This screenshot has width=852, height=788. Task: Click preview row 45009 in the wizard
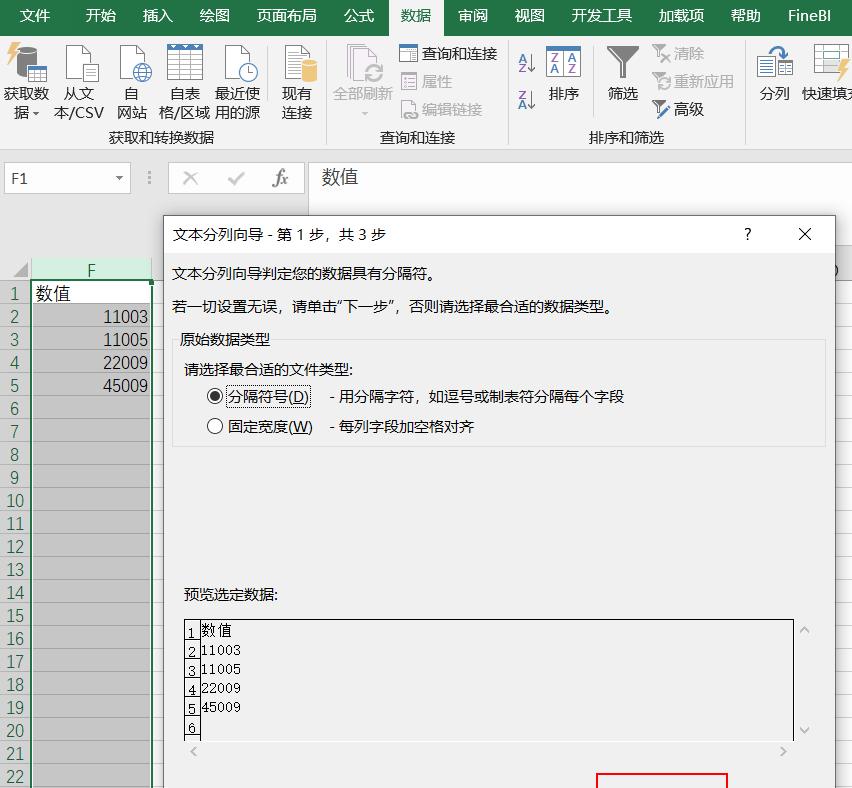pos(221,707)
